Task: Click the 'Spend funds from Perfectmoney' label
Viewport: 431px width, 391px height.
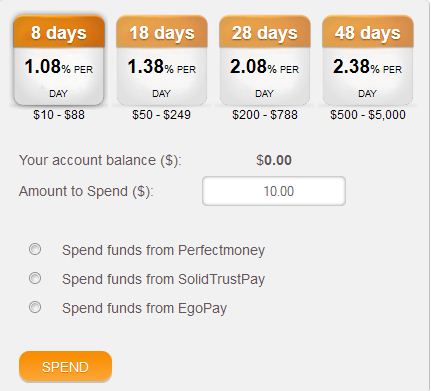Action: (163, 250)
